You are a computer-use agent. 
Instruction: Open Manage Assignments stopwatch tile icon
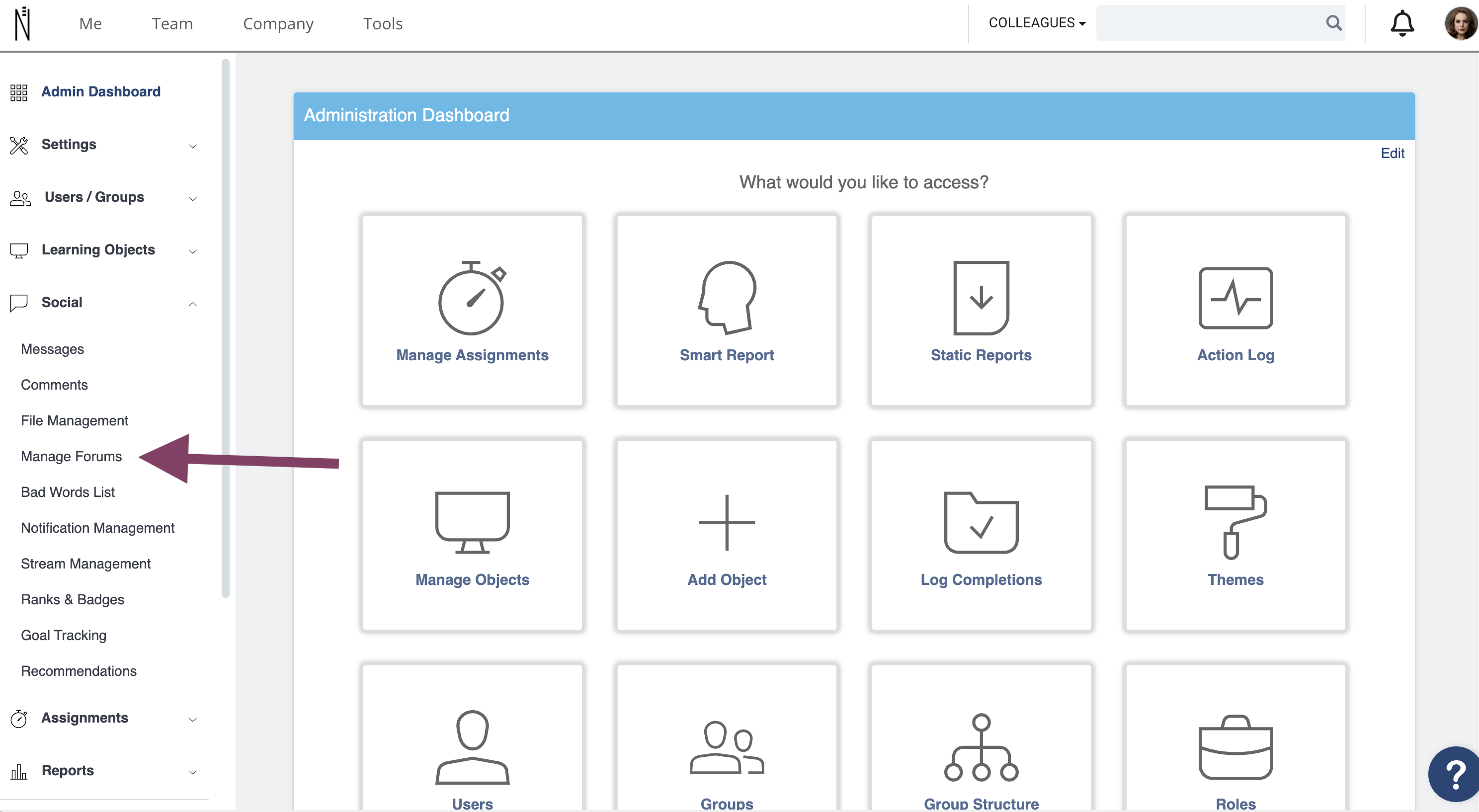(x=472, y=298)
